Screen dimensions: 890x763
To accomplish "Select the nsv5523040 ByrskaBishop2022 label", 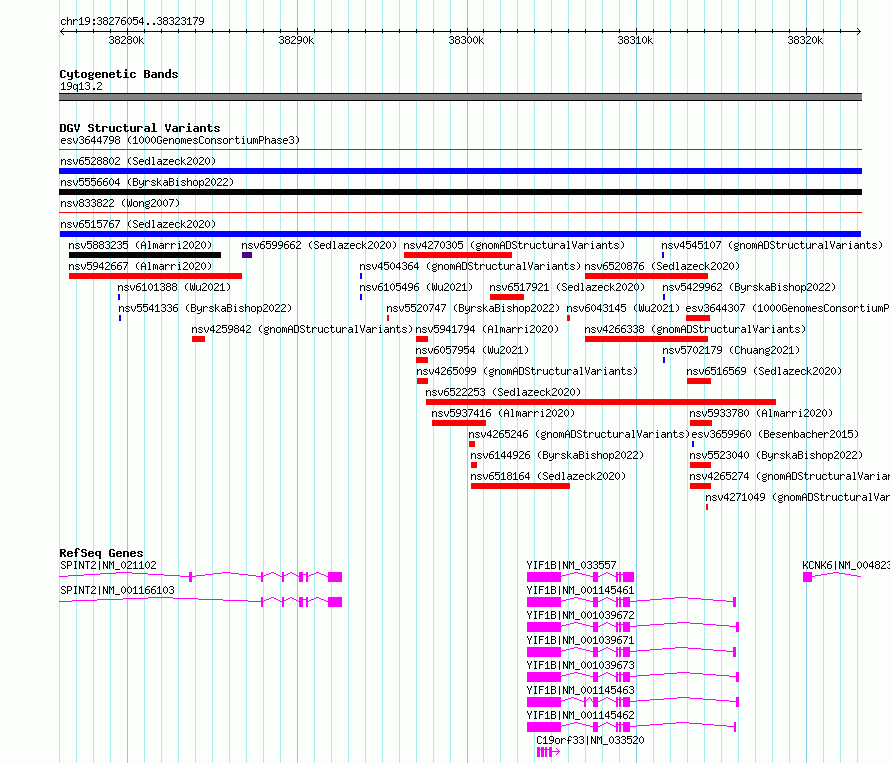I will [776, 455].
